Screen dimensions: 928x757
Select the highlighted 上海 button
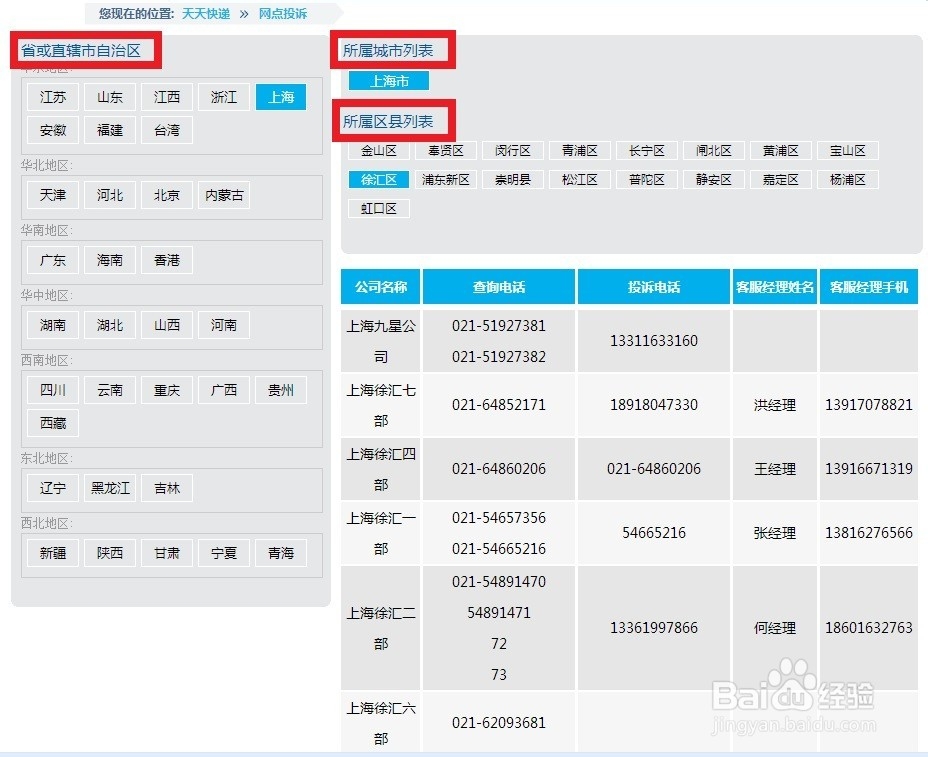(x=281, y=97)
